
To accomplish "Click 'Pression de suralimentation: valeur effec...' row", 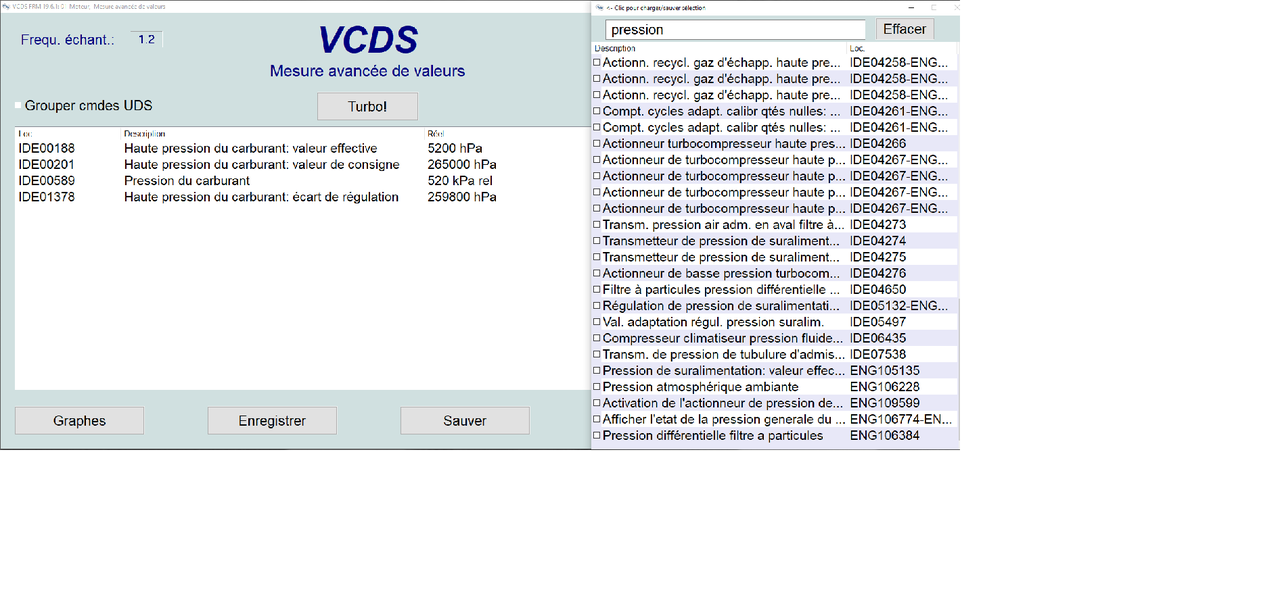I will click(775, 371).
